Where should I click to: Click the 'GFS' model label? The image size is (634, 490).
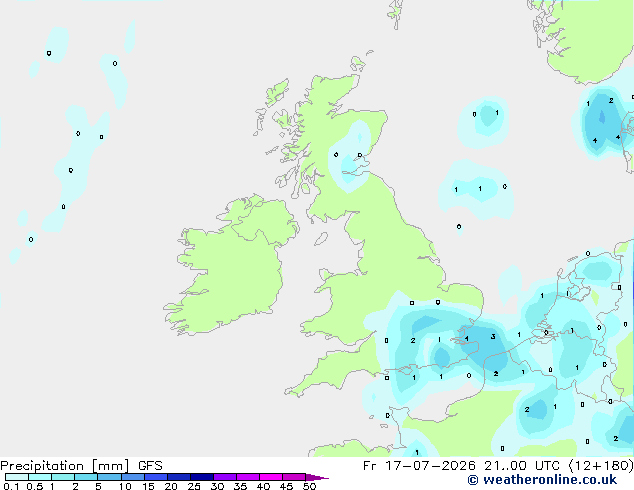150,466
